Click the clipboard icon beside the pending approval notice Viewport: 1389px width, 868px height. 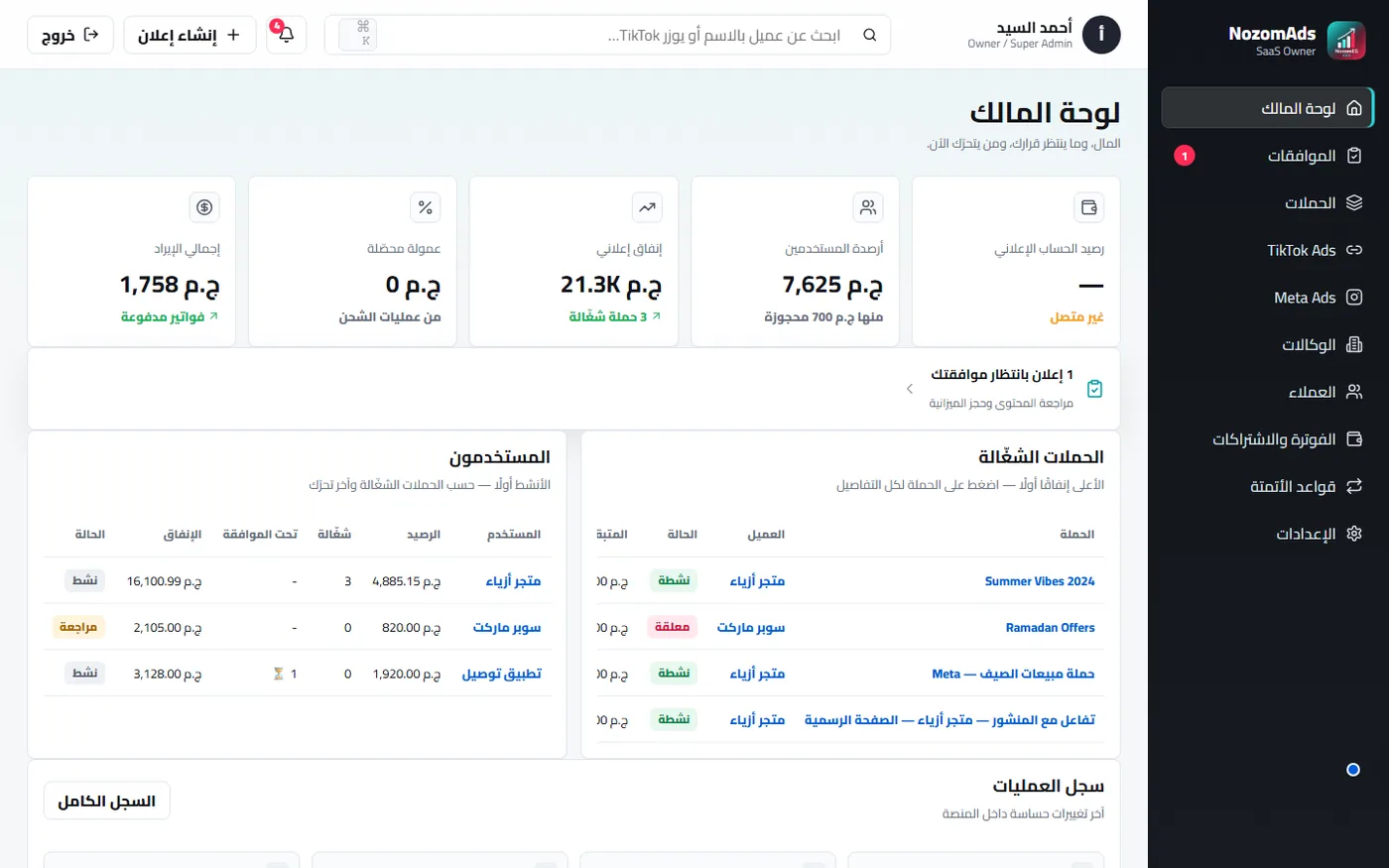pyautogui.click(x=1094, y=389)
